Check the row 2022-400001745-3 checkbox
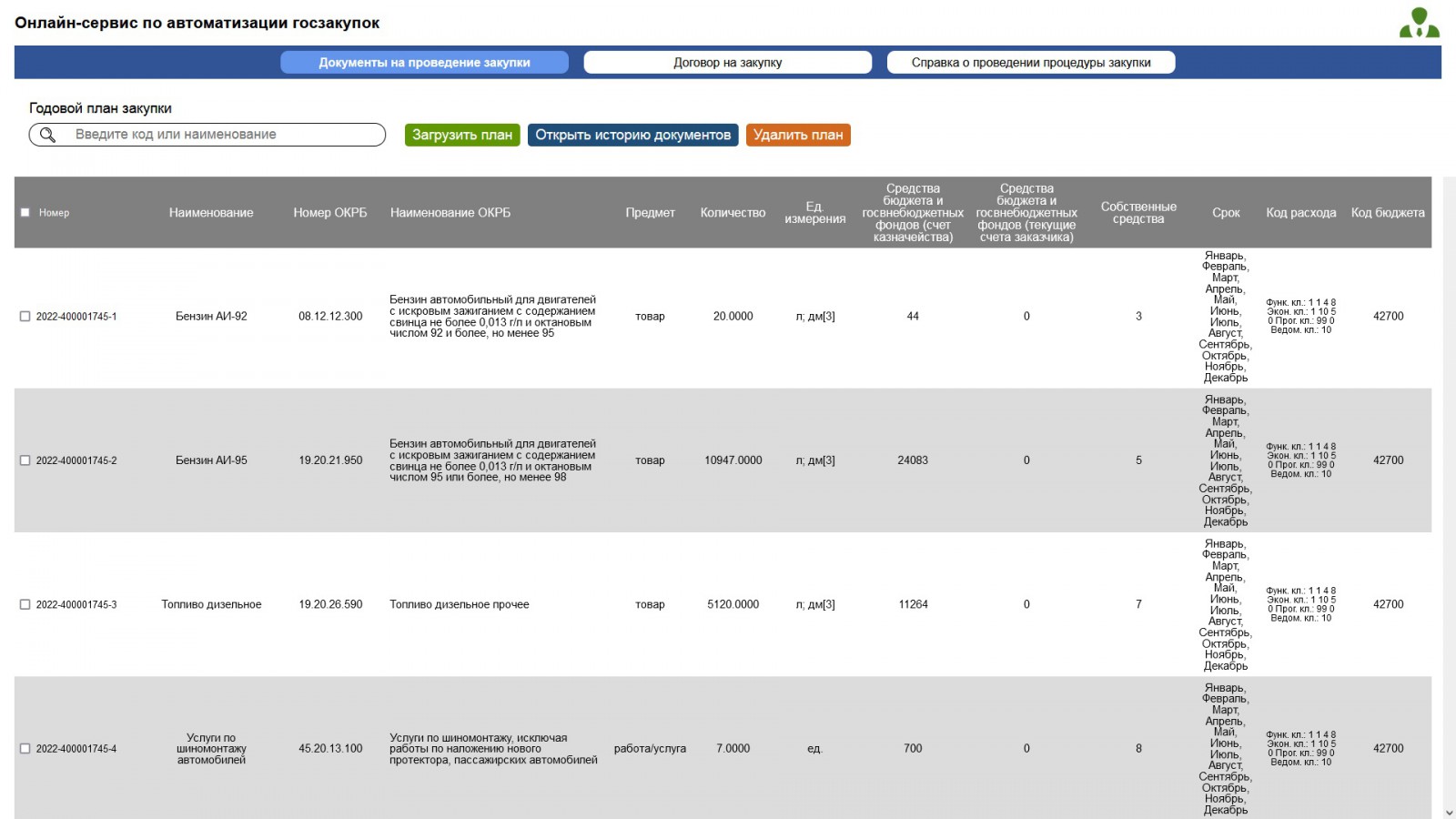The width and height of the screenshot is (1456, 819). (x=25, y=604)
